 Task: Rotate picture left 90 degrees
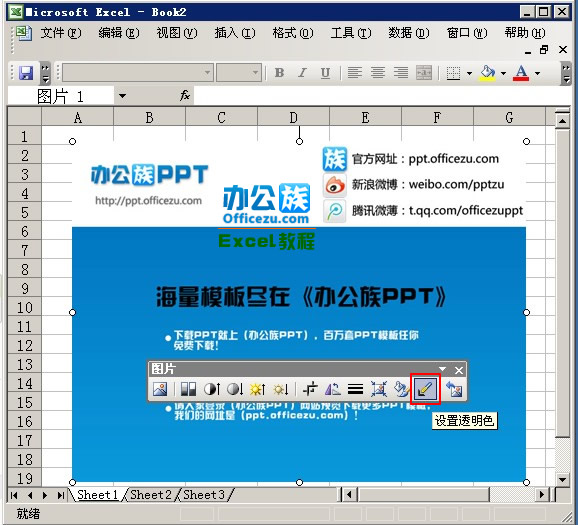click(332, 389)
